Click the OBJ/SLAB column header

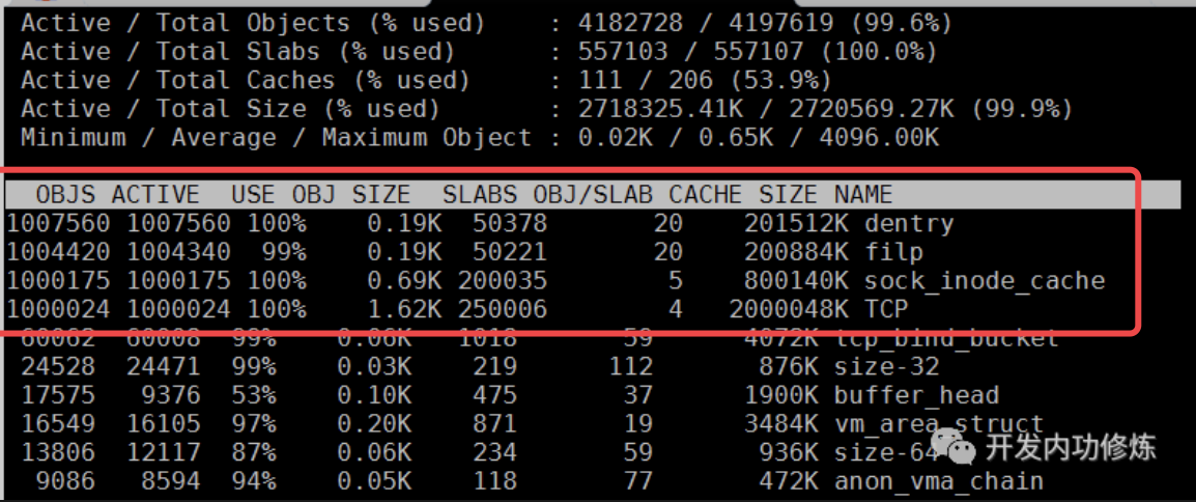pos(592,194)
